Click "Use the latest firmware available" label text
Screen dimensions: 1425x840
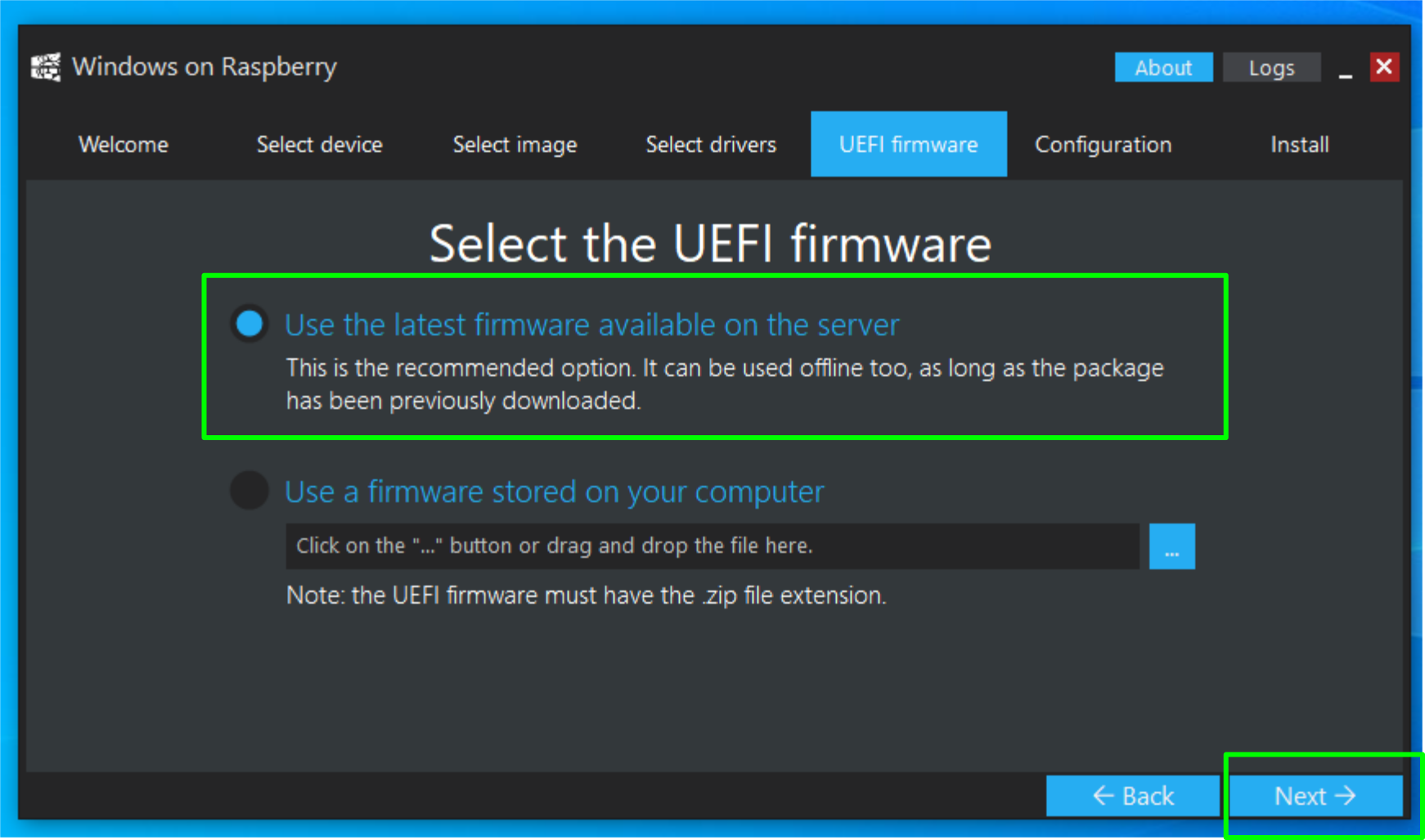591,325
